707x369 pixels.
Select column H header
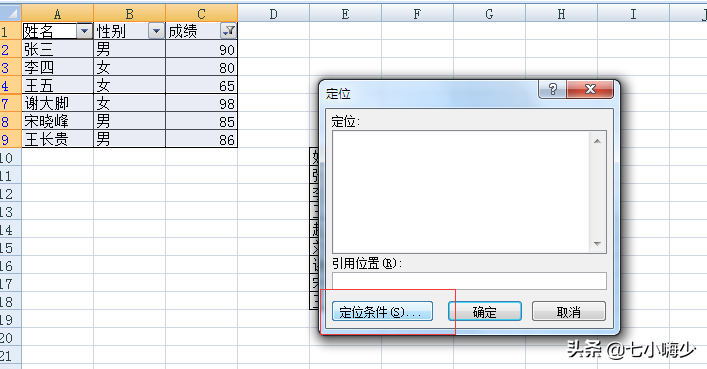[x=561, y=14]
